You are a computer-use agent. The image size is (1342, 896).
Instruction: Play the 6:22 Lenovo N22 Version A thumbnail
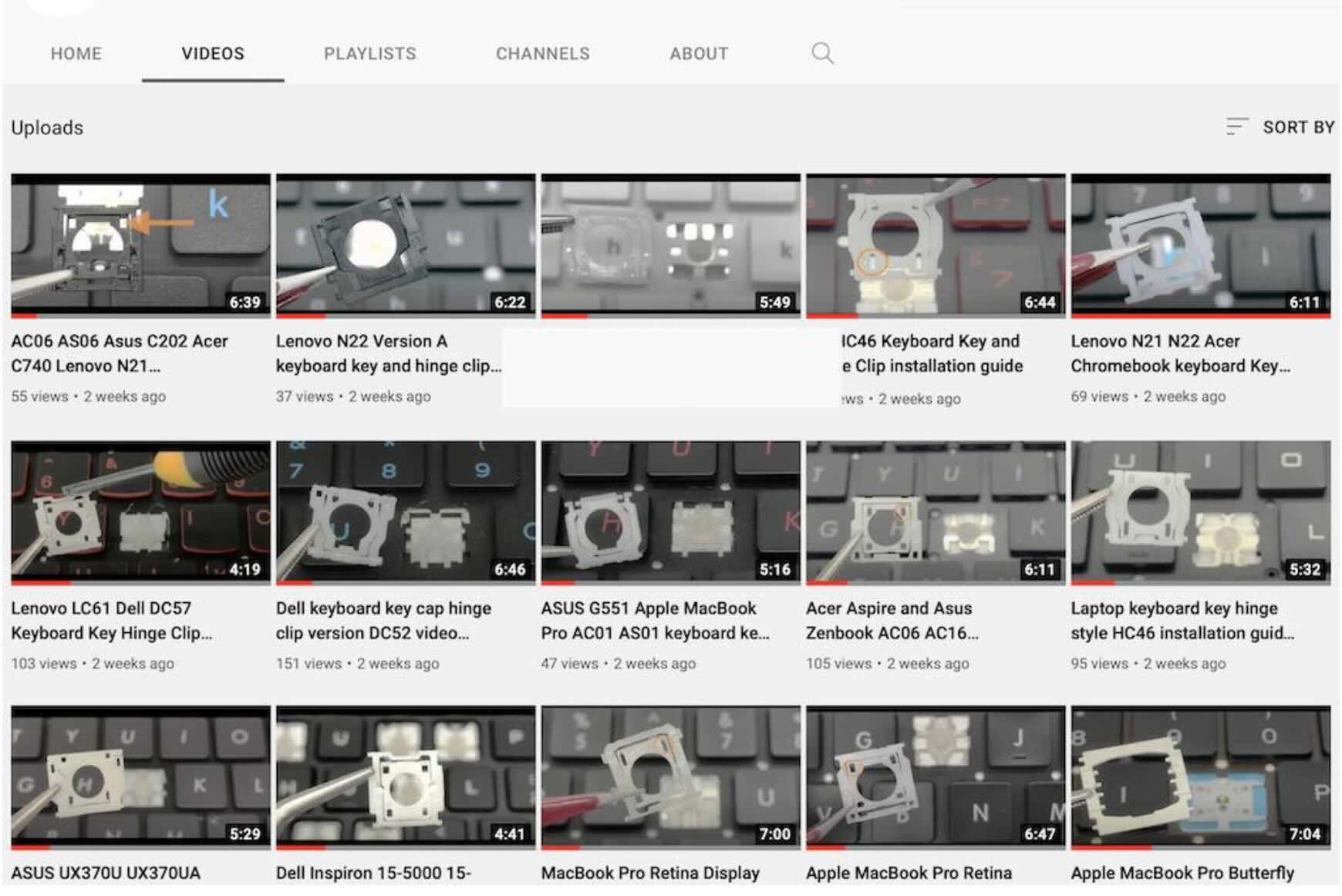tap(405, 244)
